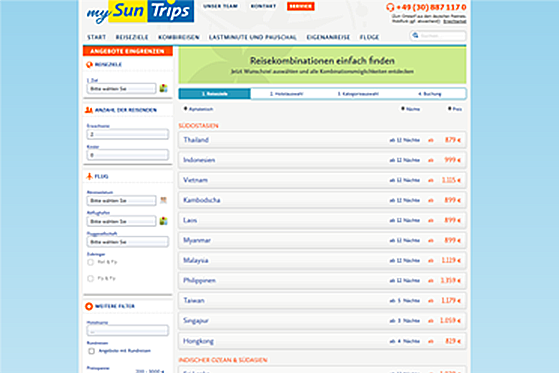Open the Fluggesellschaft airline dropdown
Image resolution: width=559 pixels, height=373 pixels.
coord(128,242)
